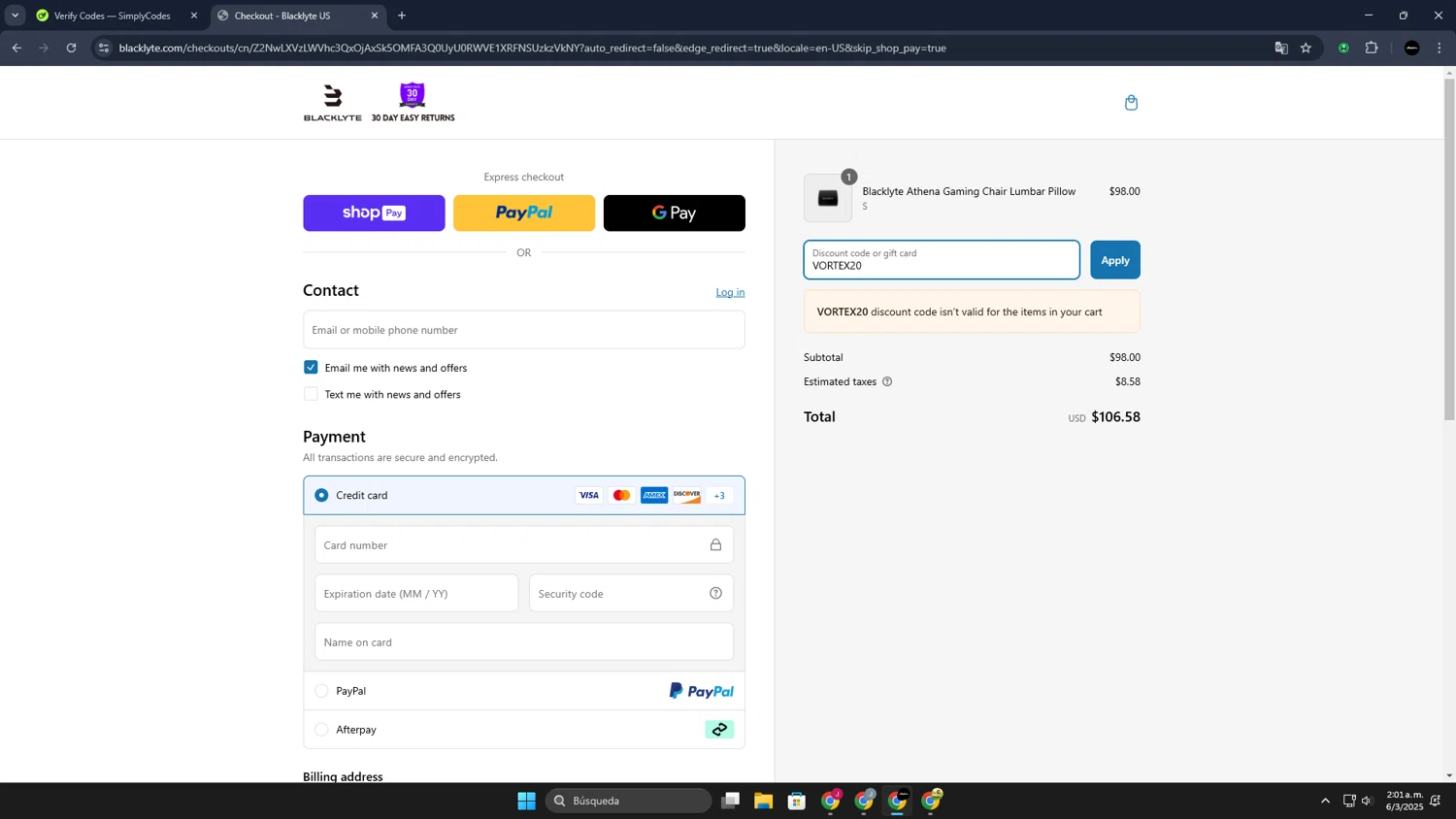Open Microsoft Store from taskbar
This screenshot has width=1456, height=819.
coord(797,801)
